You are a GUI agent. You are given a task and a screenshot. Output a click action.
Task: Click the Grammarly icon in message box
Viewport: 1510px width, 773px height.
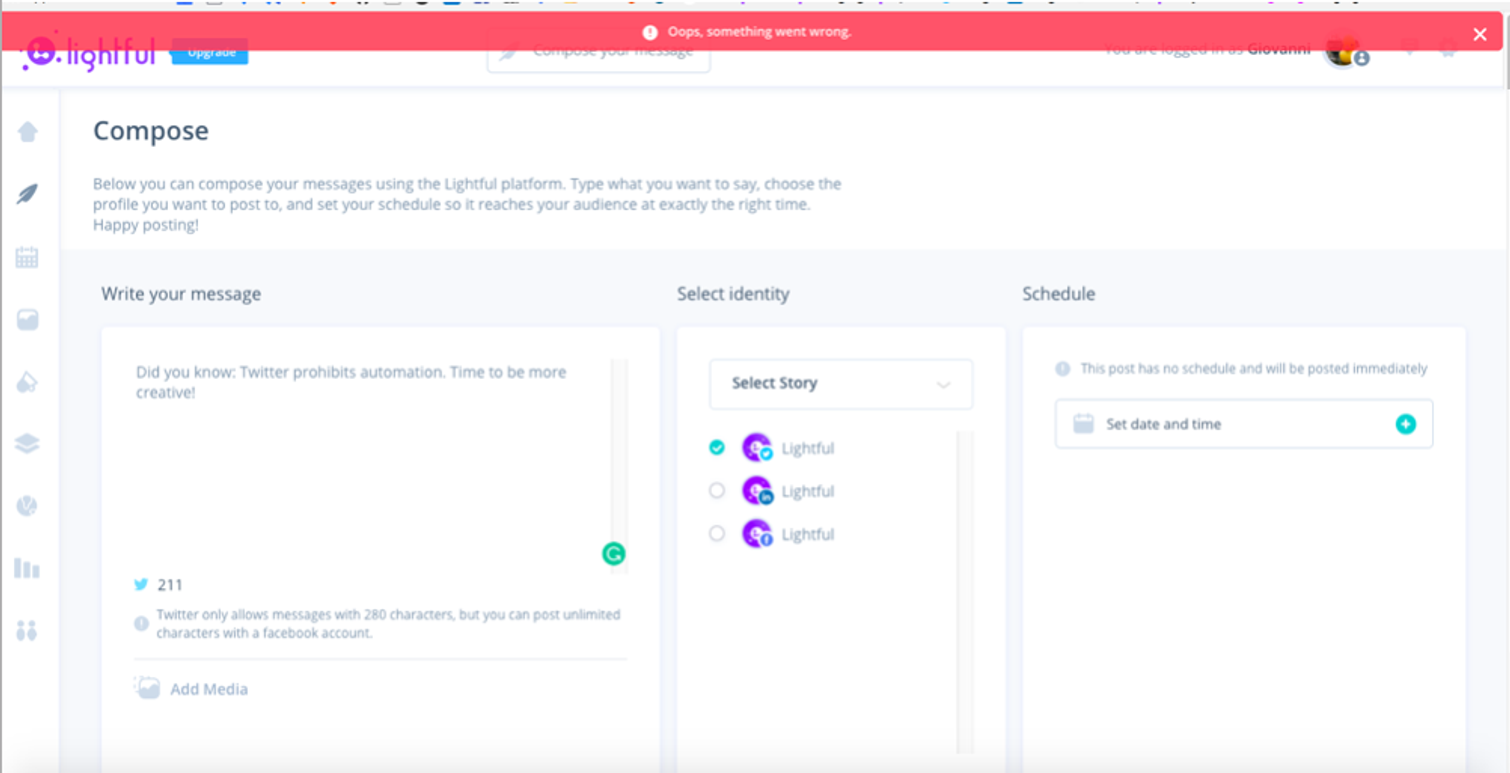pos(613,554)
